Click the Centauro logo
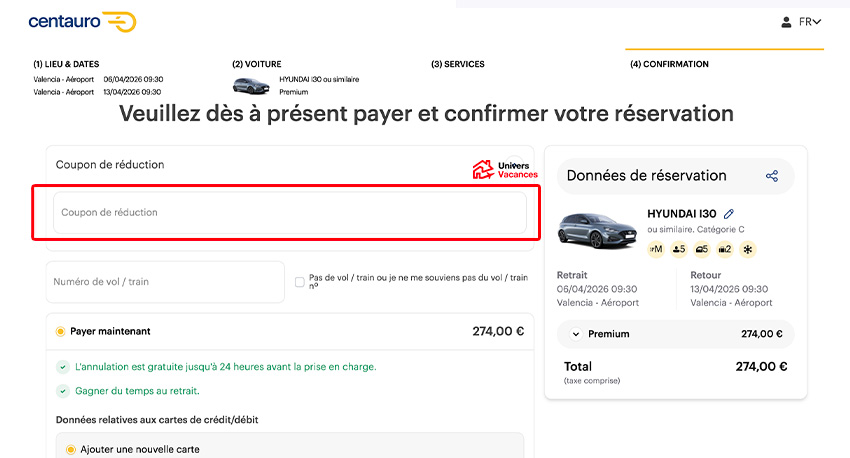Screen dimensions: 850x458 point(82,22)
